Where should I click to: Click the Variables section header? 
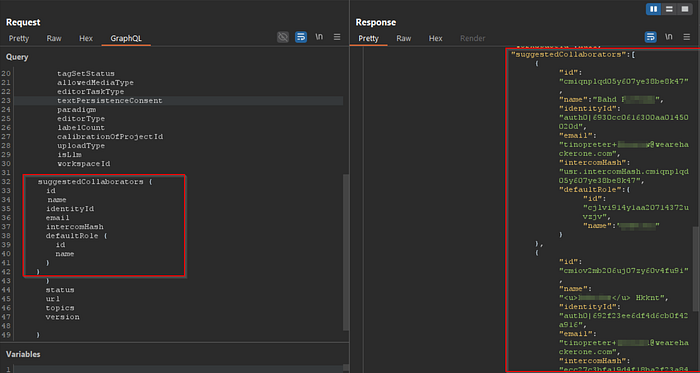(23, 354)
